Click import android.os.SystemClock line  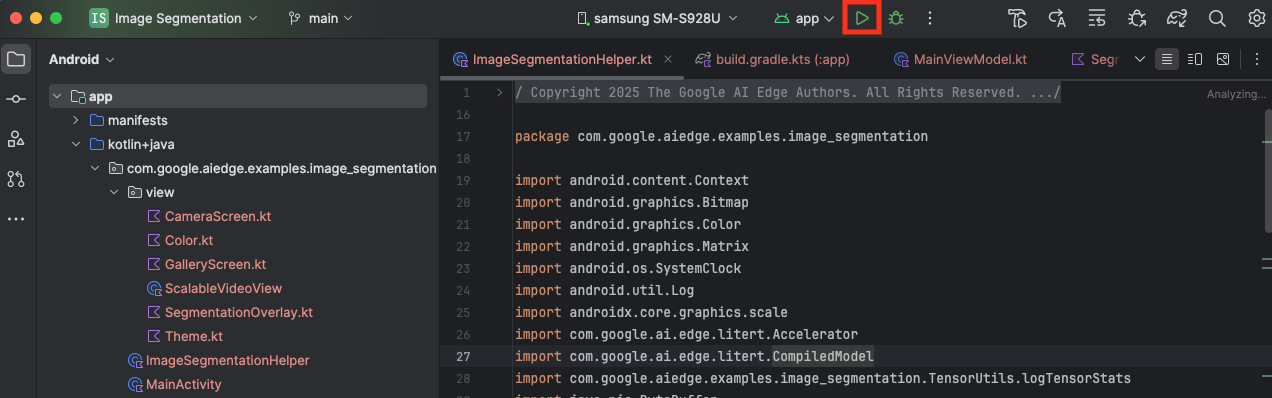point(628,268)
